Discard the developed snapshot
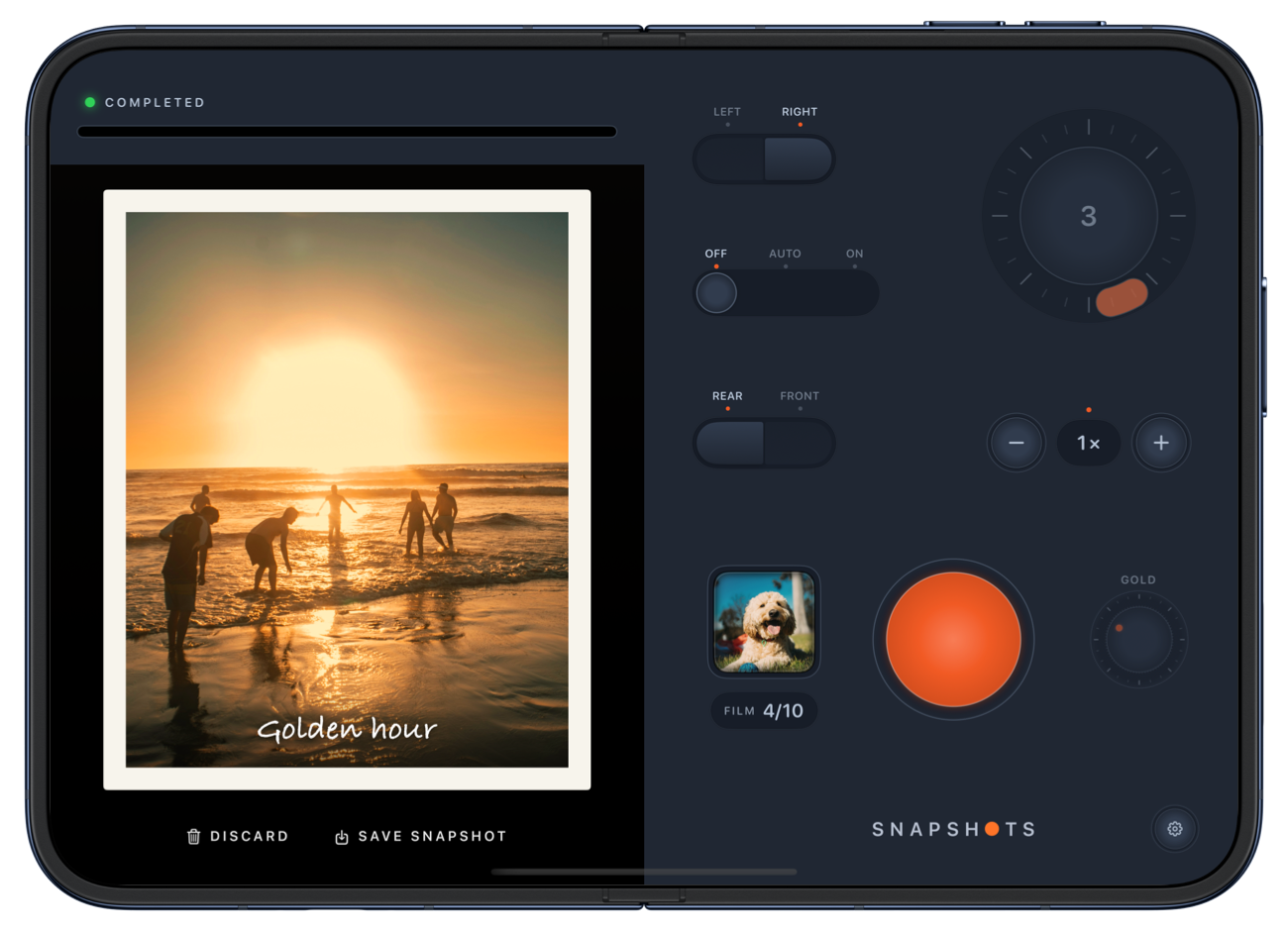The width and height of the screenshot is (1288, 935). point(238,836)
